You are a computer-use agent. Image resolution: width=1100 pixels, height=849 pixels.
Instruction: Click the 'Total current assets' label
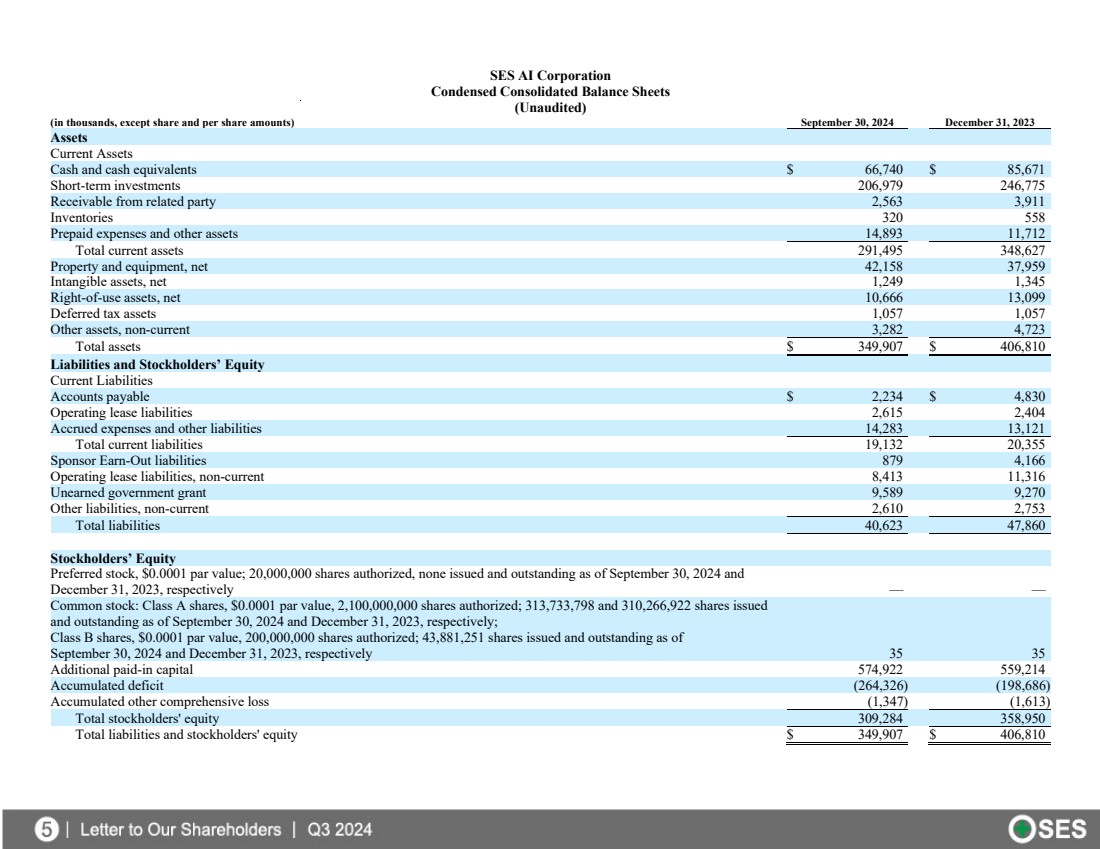pyautogui.click(x=129, y=250)
